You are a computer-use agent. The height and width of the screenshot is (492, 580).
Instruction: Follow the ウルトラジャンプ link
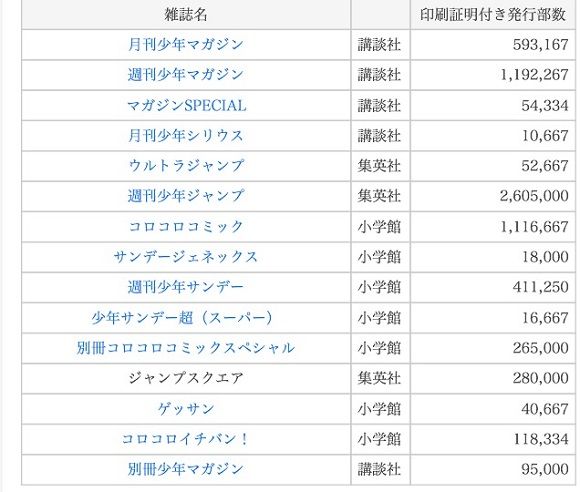(186, 166)
